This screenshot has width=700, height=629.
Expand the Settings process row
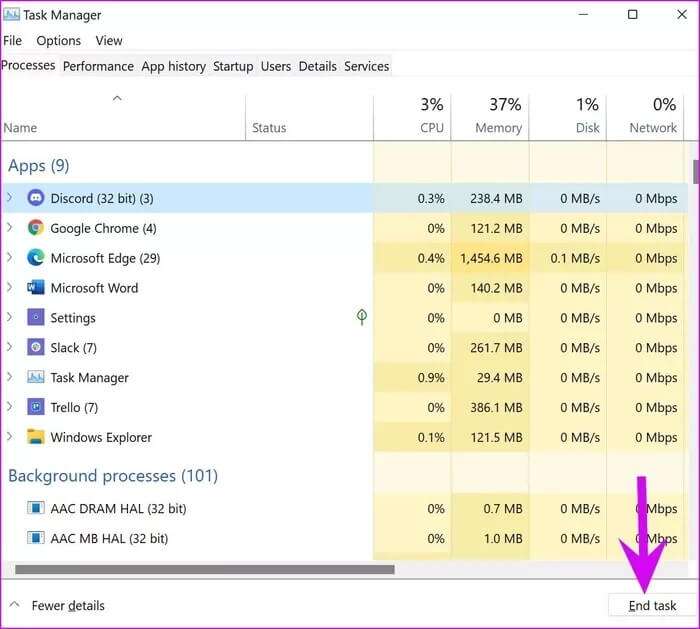pos(10,317)
